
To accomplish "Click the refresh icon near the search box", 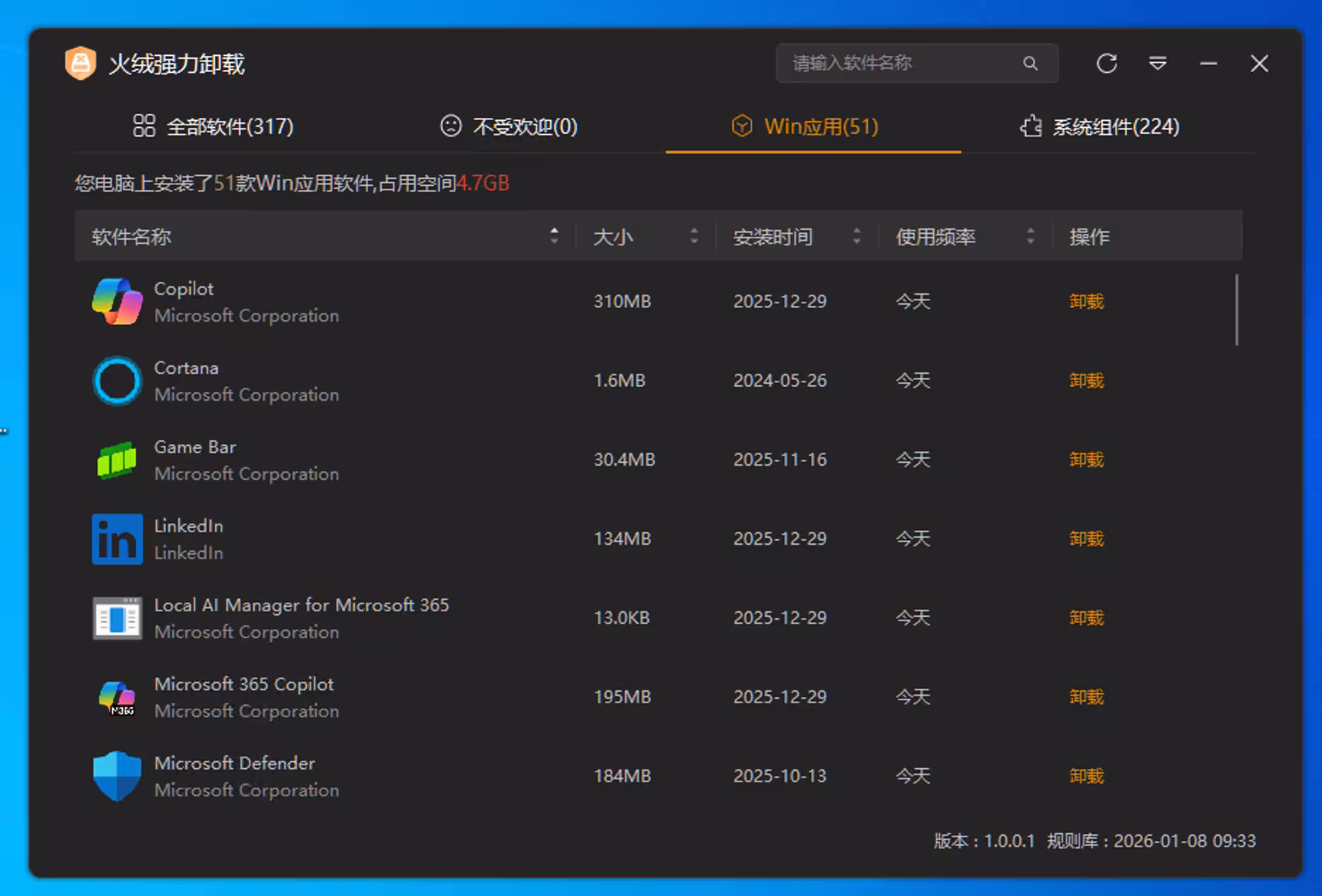I will click(1106, 64).
